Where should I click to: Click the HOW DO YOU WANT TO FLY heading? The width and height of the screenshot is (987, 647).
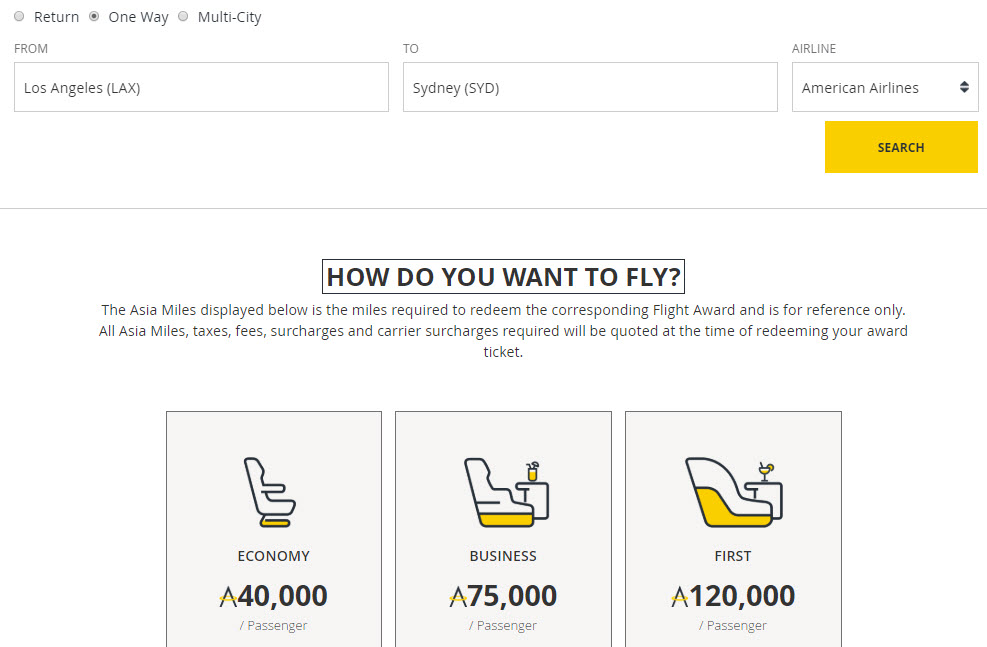pyautogui.click(x=503, y=277)
